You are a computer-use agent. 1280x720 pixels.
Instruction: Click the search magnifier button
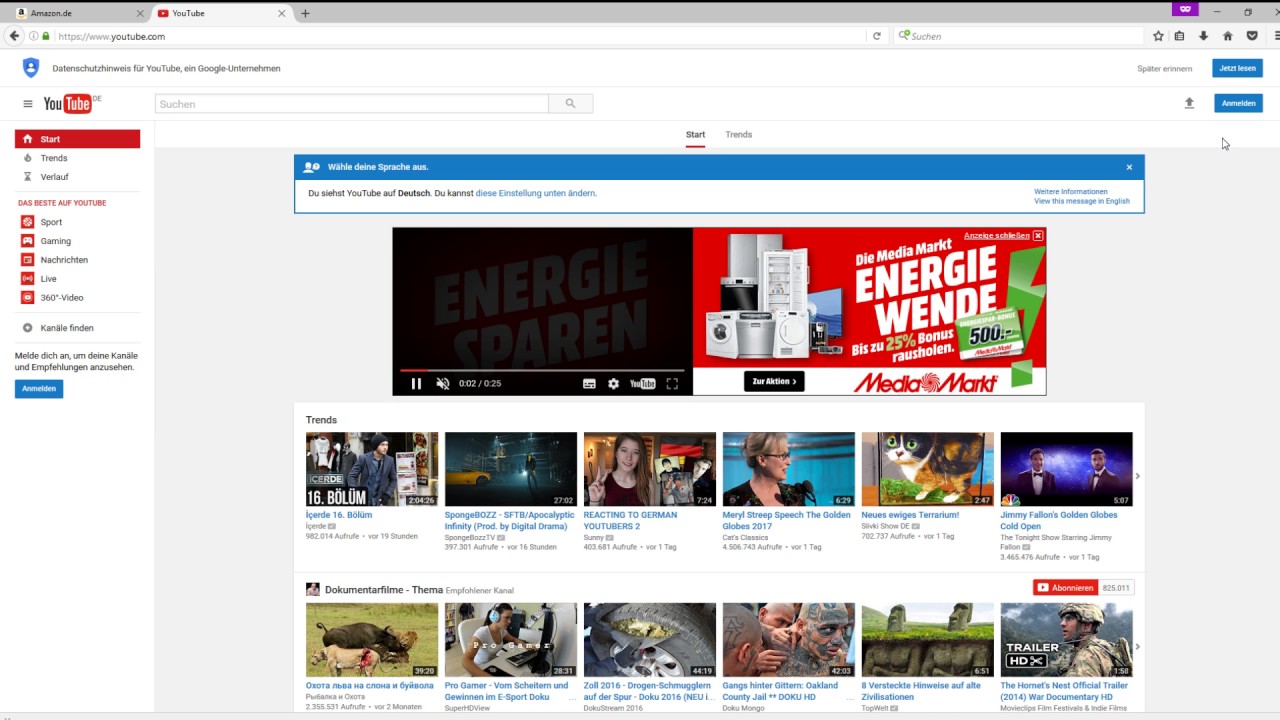(570, 103)
